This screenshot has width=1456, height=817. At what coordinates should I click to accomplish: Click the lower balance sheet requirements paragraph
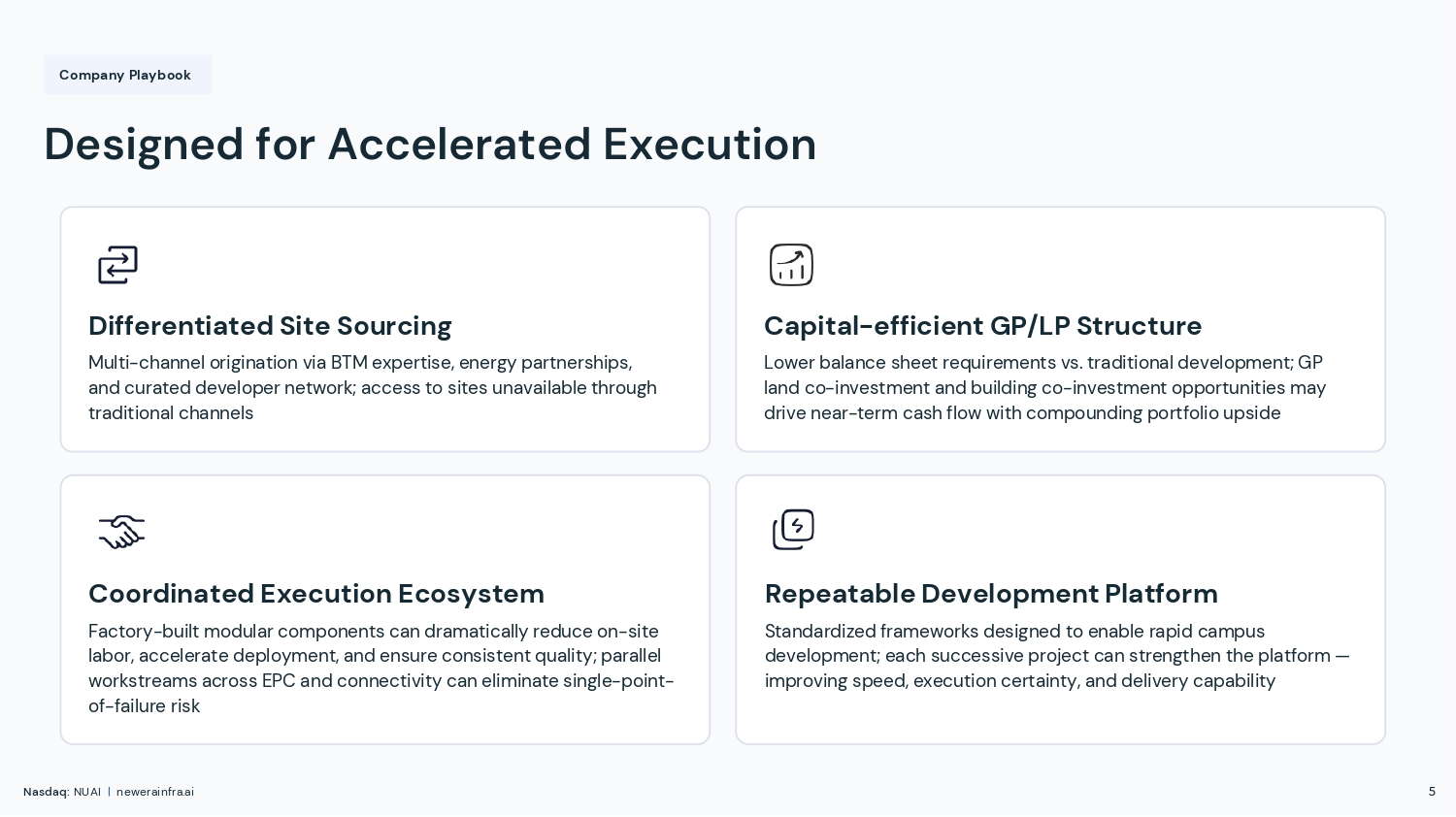(x=1044, y=388)
